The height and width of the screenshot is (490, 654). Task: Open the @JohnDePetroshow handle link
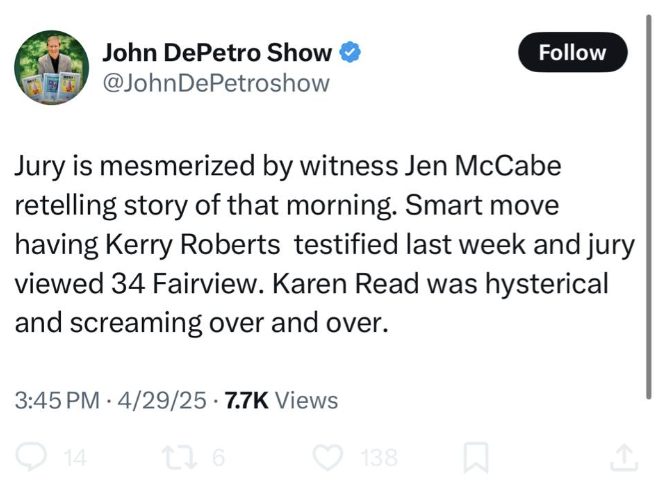pos(216,83)
